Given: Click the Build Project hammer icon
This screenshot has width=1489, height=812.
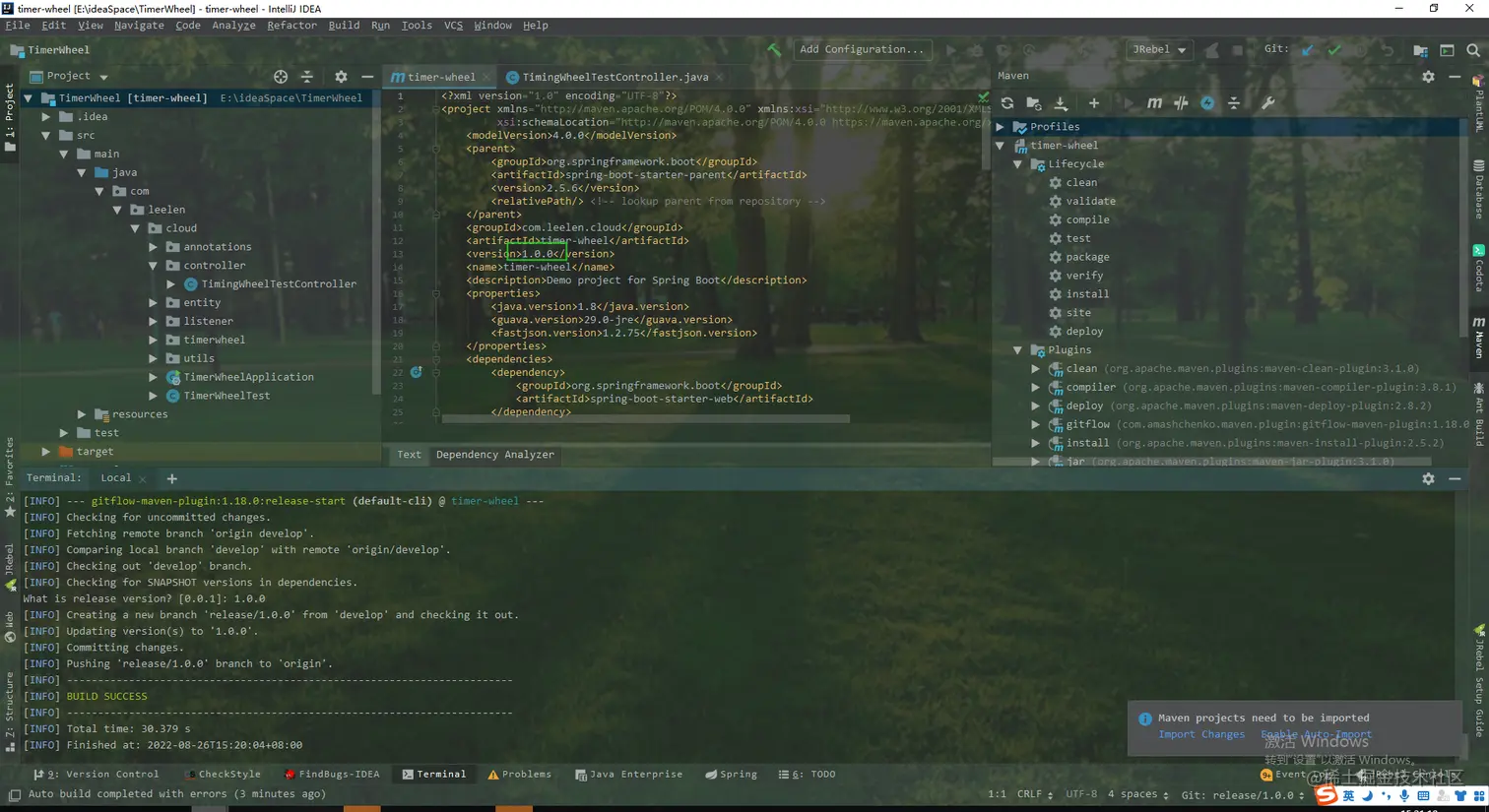Looking at the screenshot, I should point(774,50).
